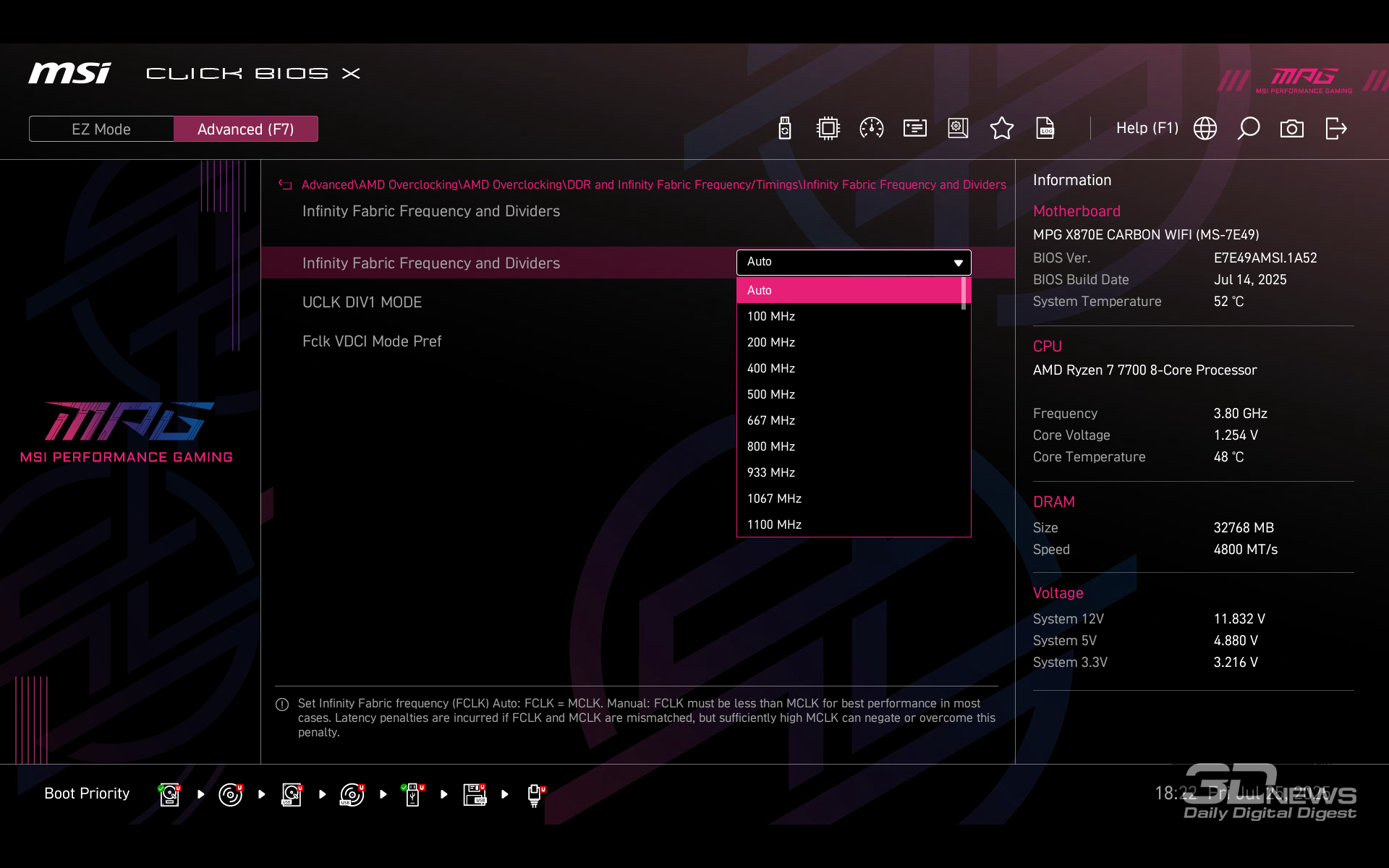Click the Core Voltage value 1.254 V

1236,435
